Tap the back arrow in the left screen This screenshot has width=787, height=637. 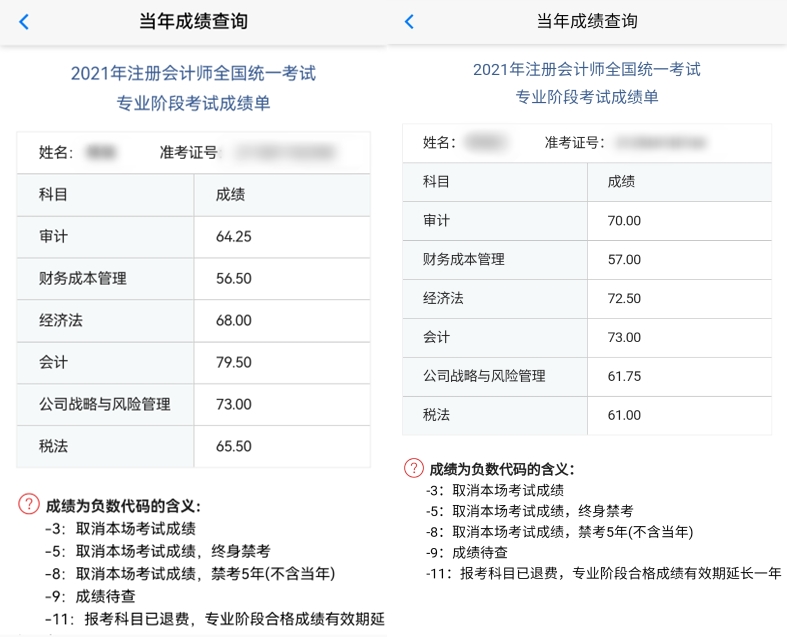point(24,22)
